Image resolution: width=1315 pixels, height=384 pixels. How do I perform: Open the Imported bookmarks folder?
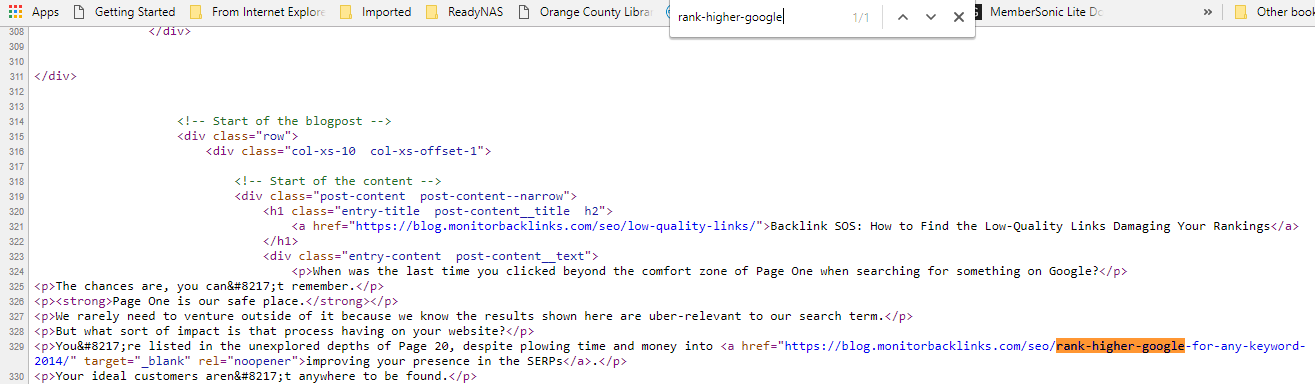point(375,12)
